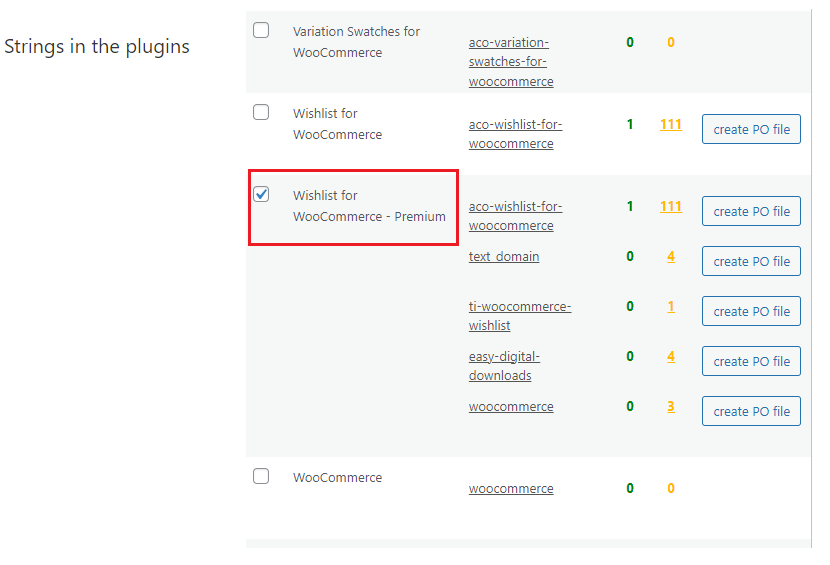Image resolution: width=830 pixels, height=565 pixels.
Task: View the 3 untranslated woocommerce strings
Action: pos(671,407)
